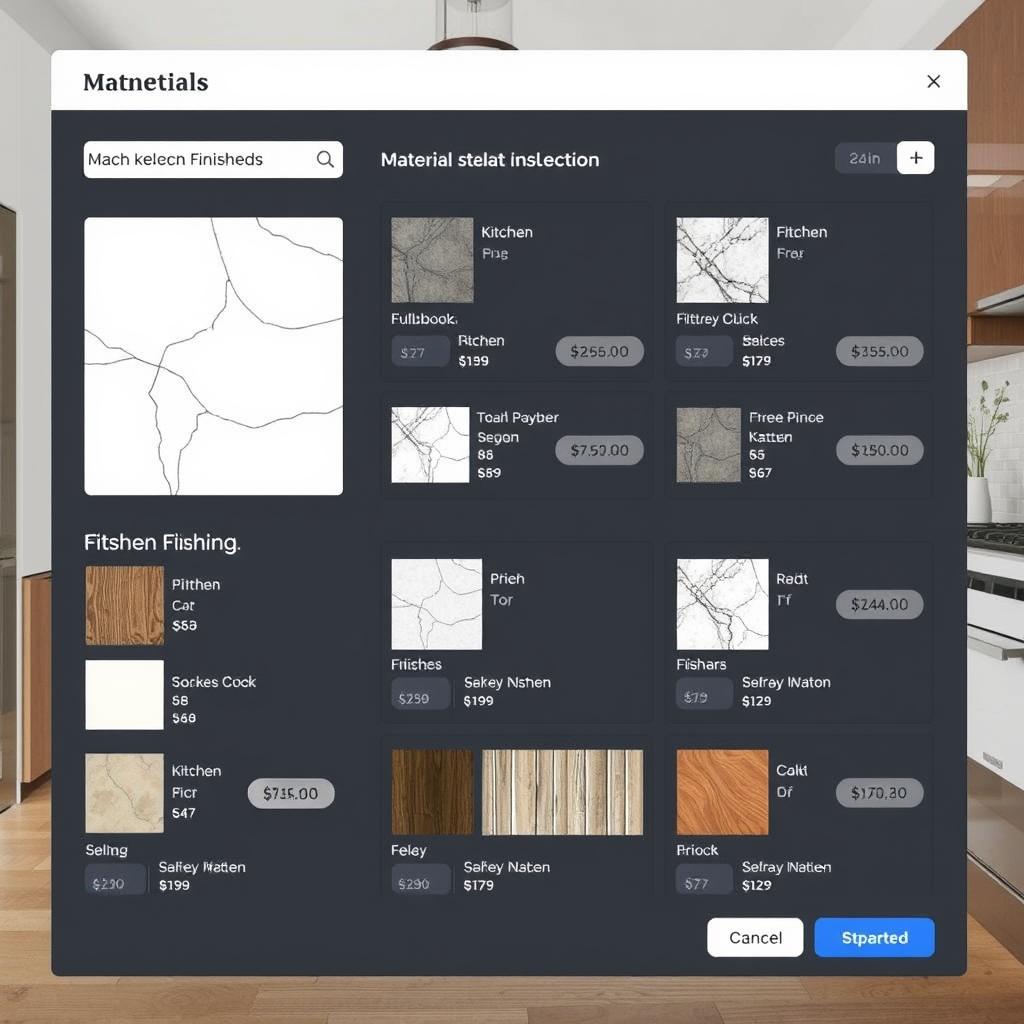The height and width of the screenshot is (1024, 1024).
Task: Click Sefray INaton text under Fiishars
Action: click(x=786, y=682)
